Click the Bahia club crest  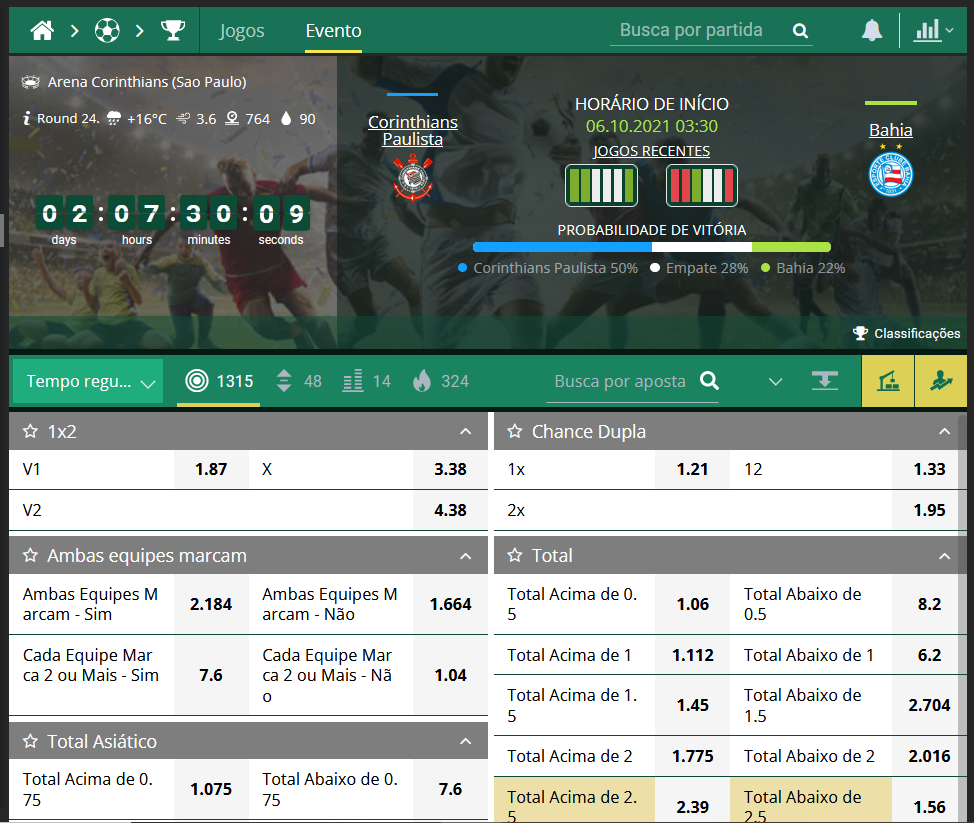pos(891,171)
